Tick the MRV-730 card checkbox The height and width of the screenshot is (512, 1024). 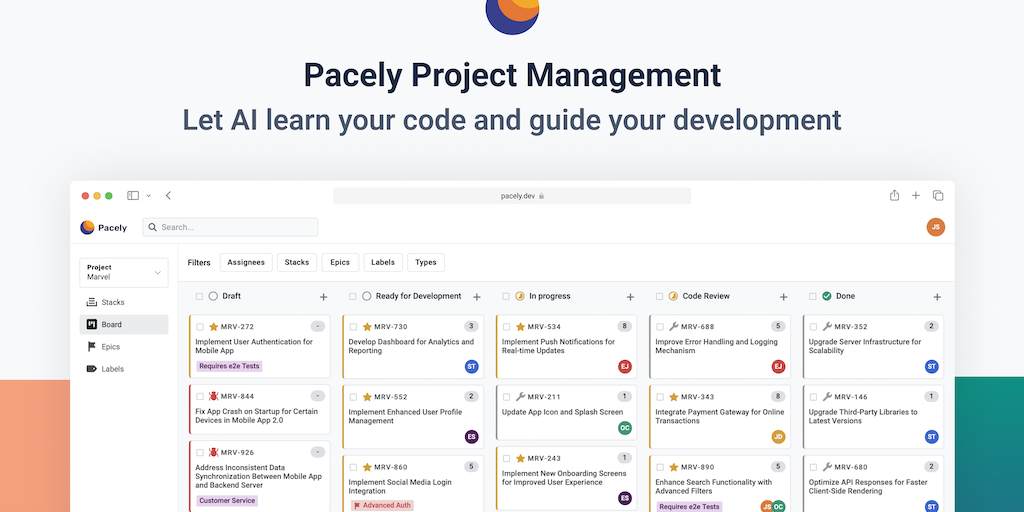[x=353, y=326]
